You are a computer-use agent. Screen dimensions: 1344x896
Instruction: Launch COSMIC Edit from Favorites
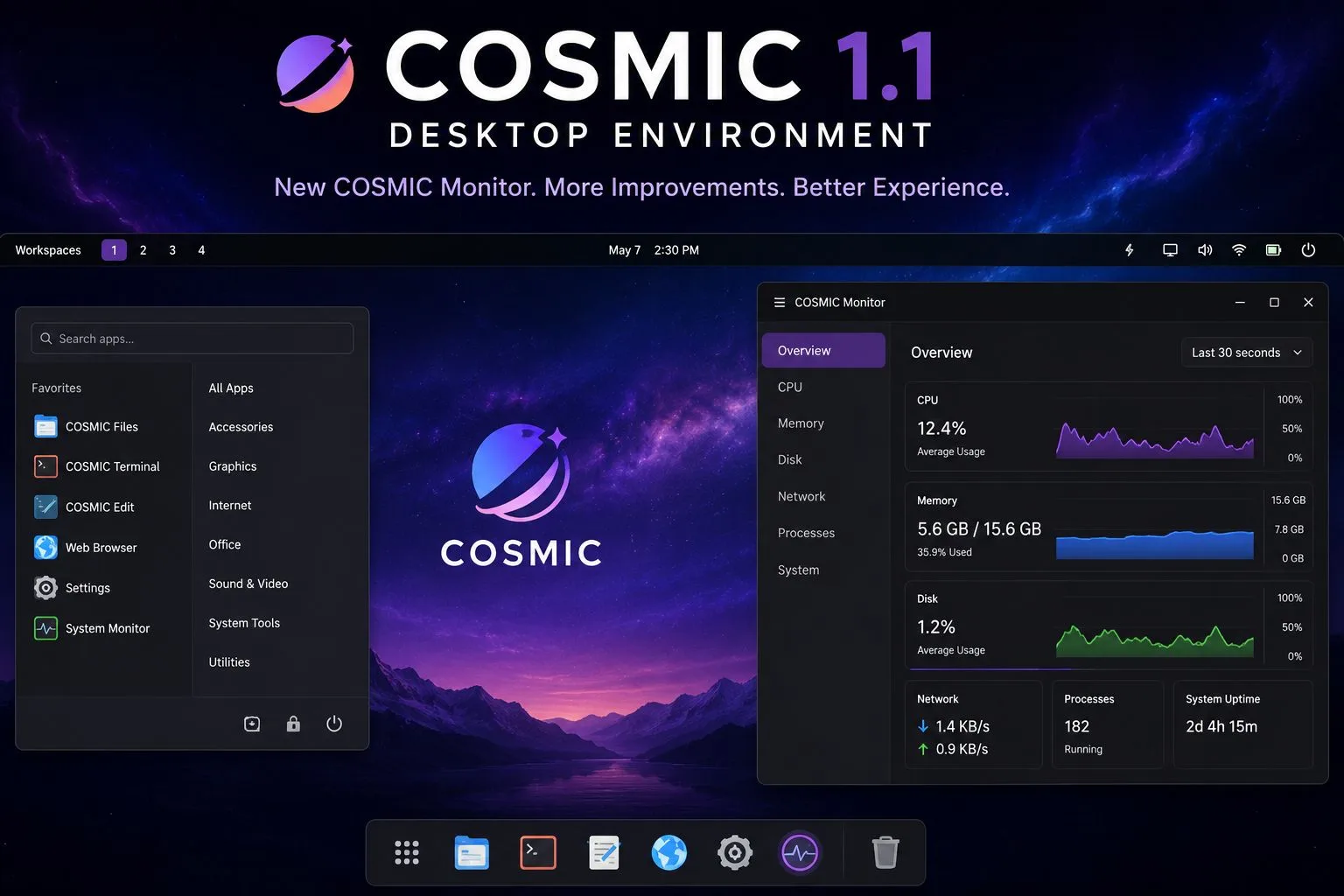(84, 507)
